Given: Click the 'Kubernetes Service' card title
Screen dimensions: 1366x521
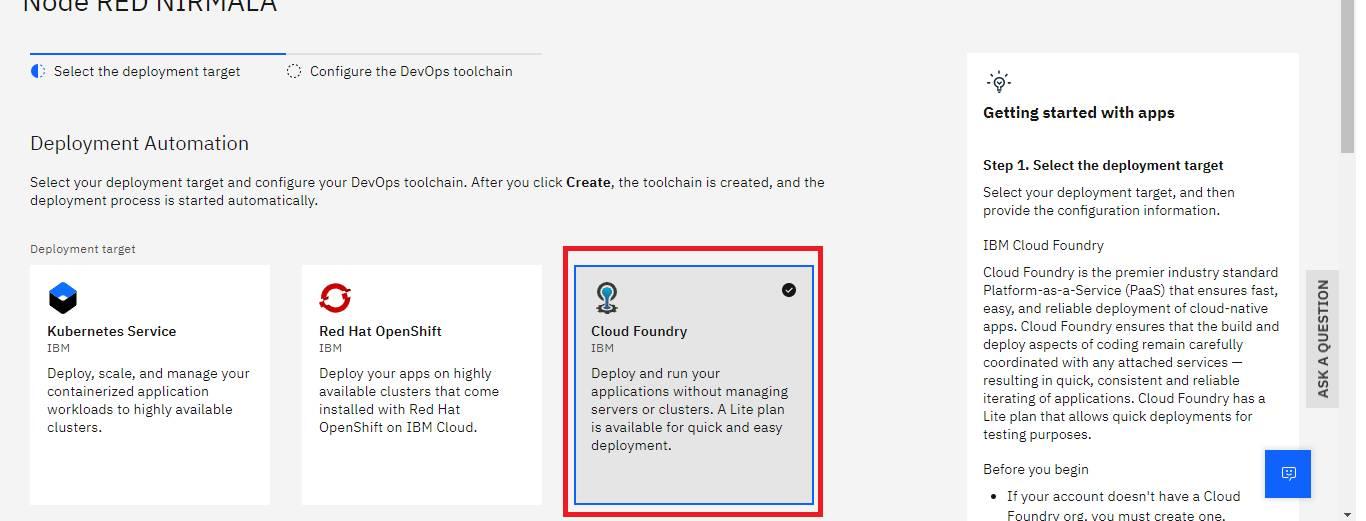Looking at the screenshot, I should click(x=111, y=331).
